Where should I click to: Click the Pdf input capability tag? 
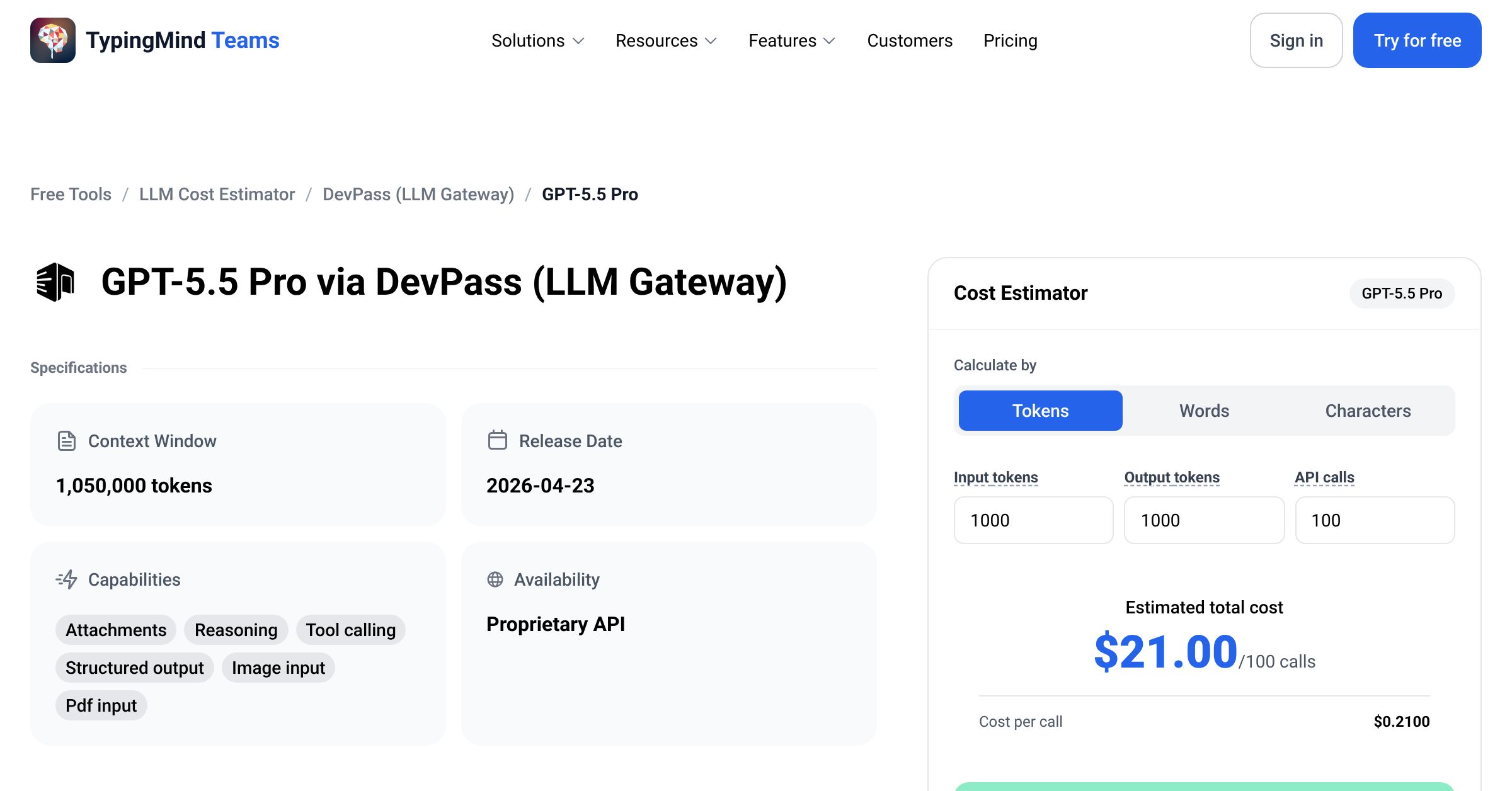(101, 705)
